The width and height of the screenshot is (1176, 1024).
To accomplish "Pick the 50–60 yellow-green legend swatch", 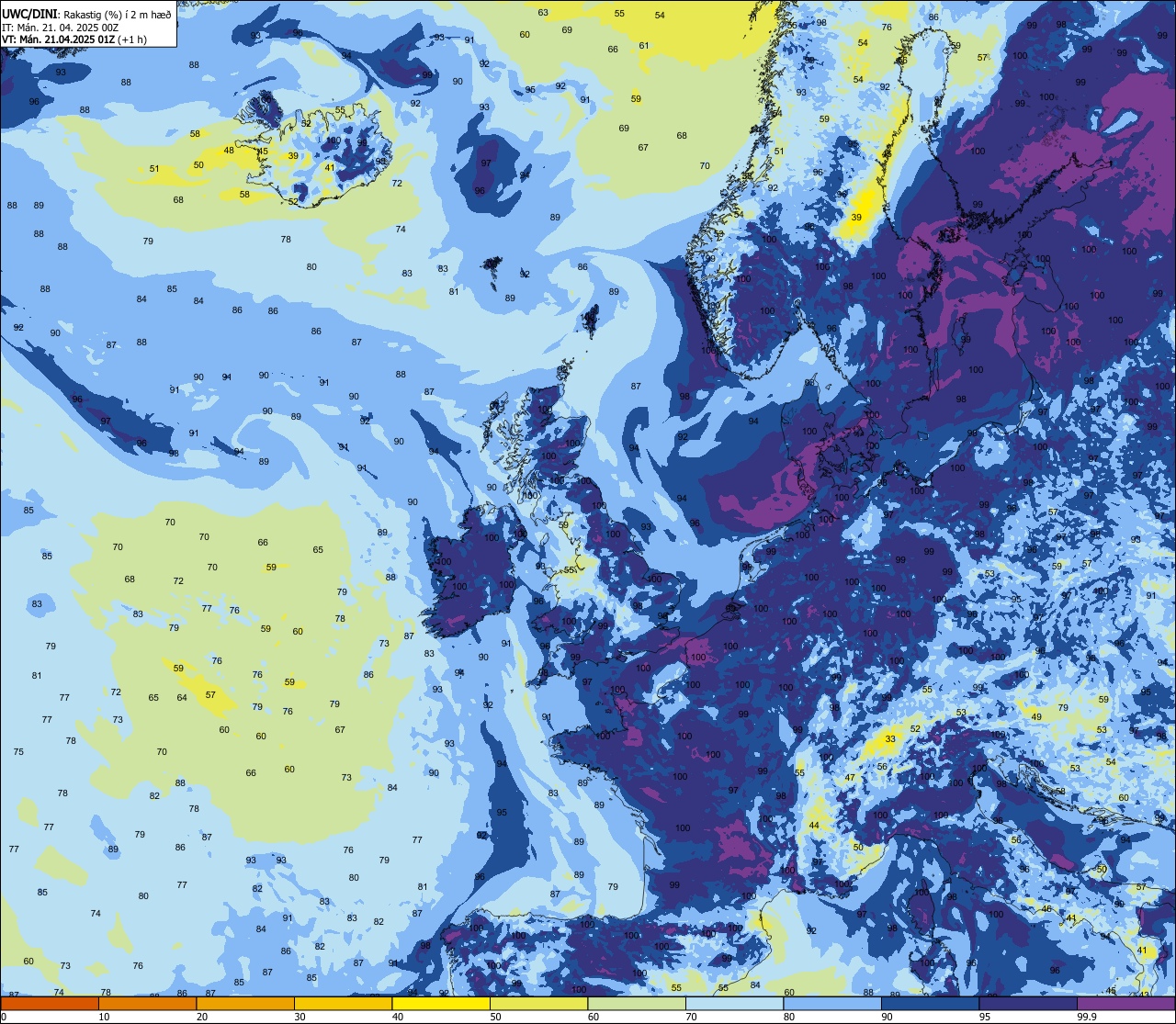I will [538, 1004].
